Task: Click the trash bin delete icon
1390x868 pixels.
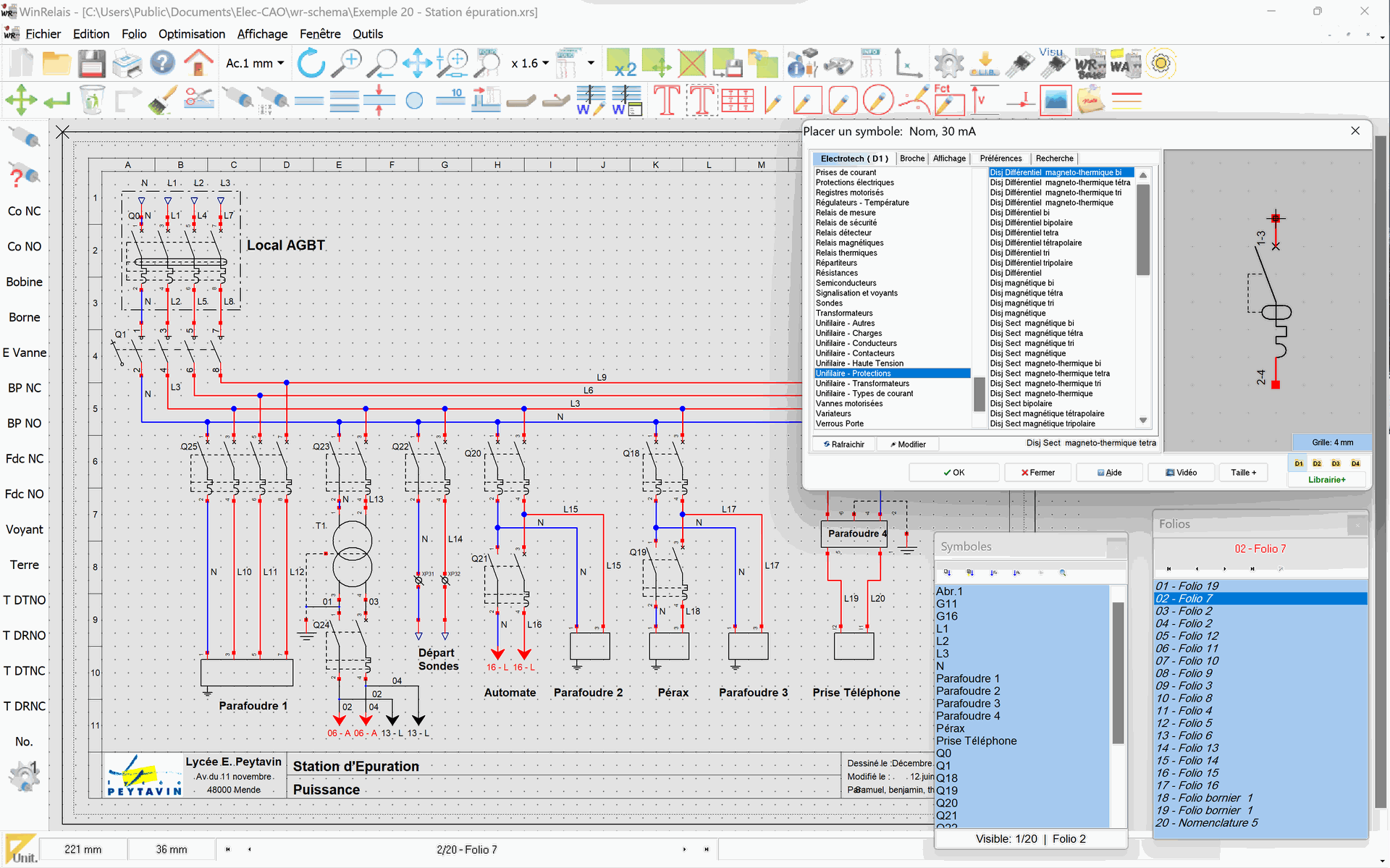Action: click(92, 100)
